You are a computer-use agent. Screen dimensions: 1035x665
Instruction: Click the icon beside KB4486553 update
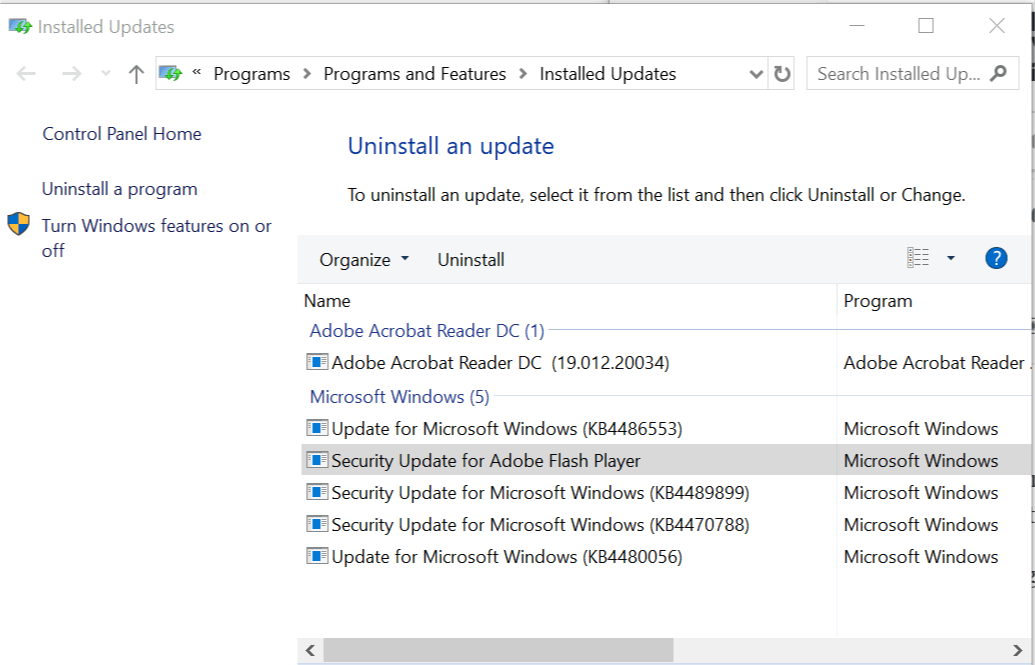tap(317, 428)
